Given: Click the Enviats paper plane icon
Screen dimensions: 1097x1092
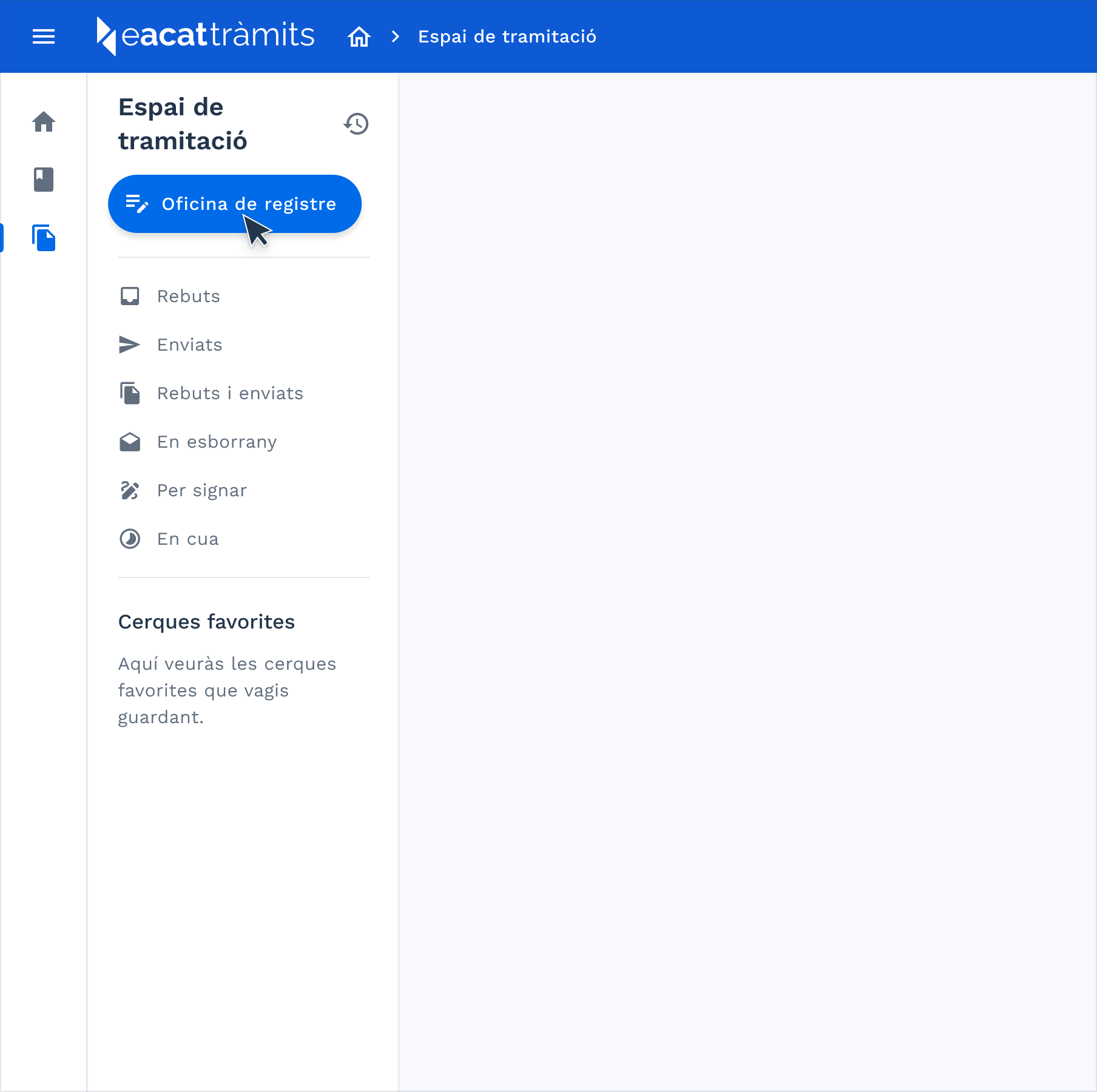Looking at the screenshot, I should pos(130,345).
